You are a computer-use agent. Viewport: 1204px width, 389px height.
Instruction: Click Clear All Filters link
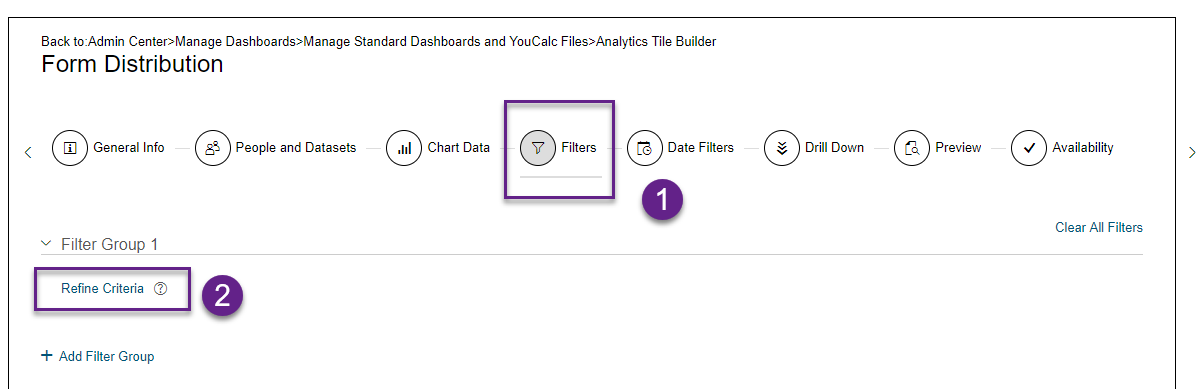(1099, 227)
